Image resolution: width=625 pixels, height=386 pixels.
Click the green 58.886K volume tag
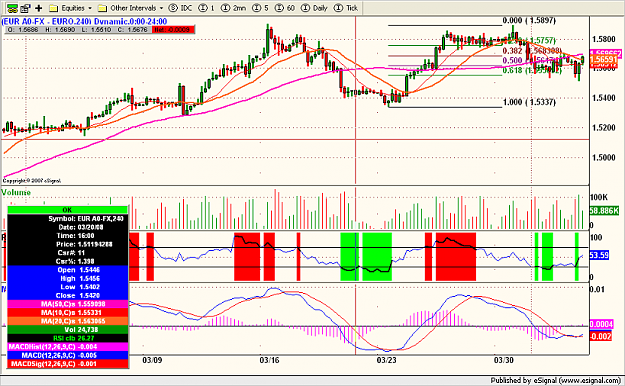604,211
